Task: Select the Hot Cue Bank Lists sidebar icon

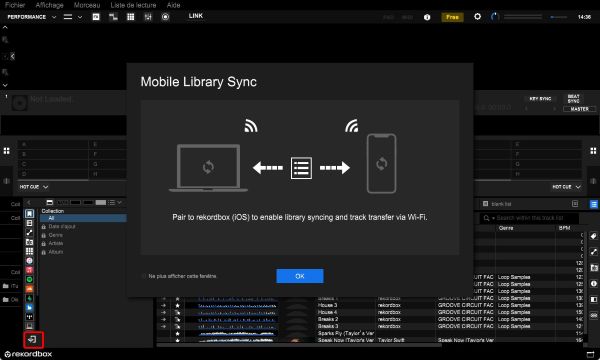Action: (x=29, y=242)
